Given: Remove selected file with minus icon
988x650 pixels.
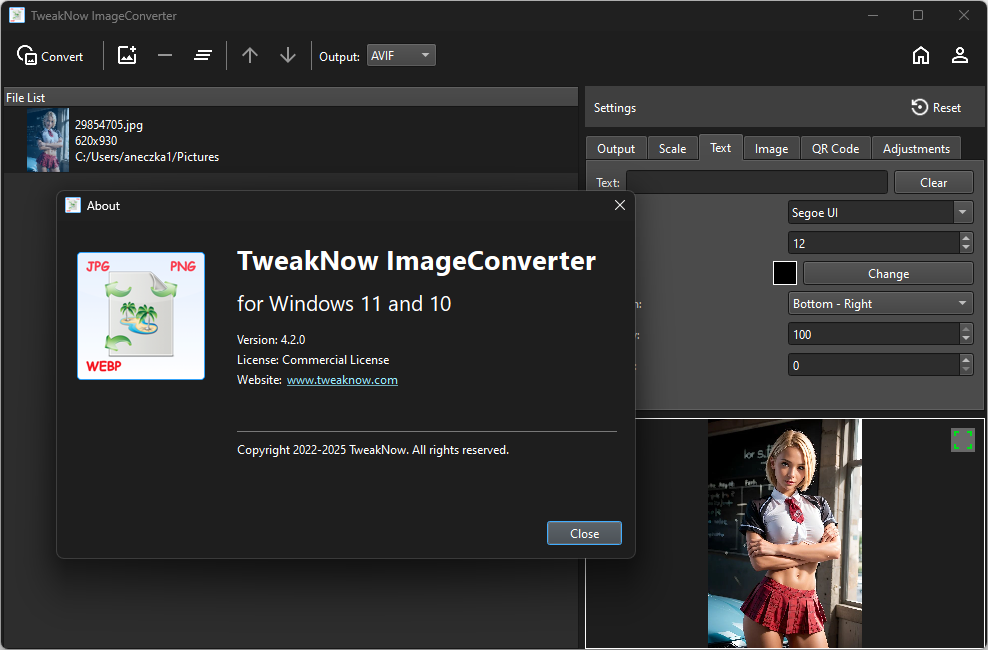Looking at the screenshot, I should tap(165, 55).
